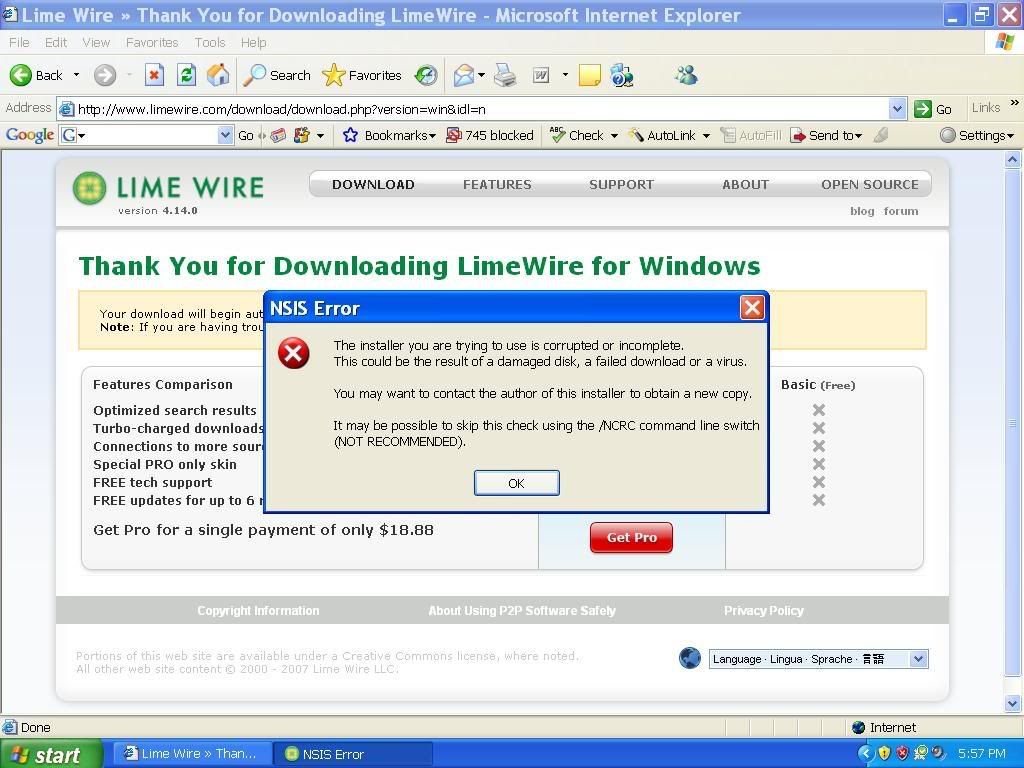Open Favorites with the star icon

coord(333,75)
